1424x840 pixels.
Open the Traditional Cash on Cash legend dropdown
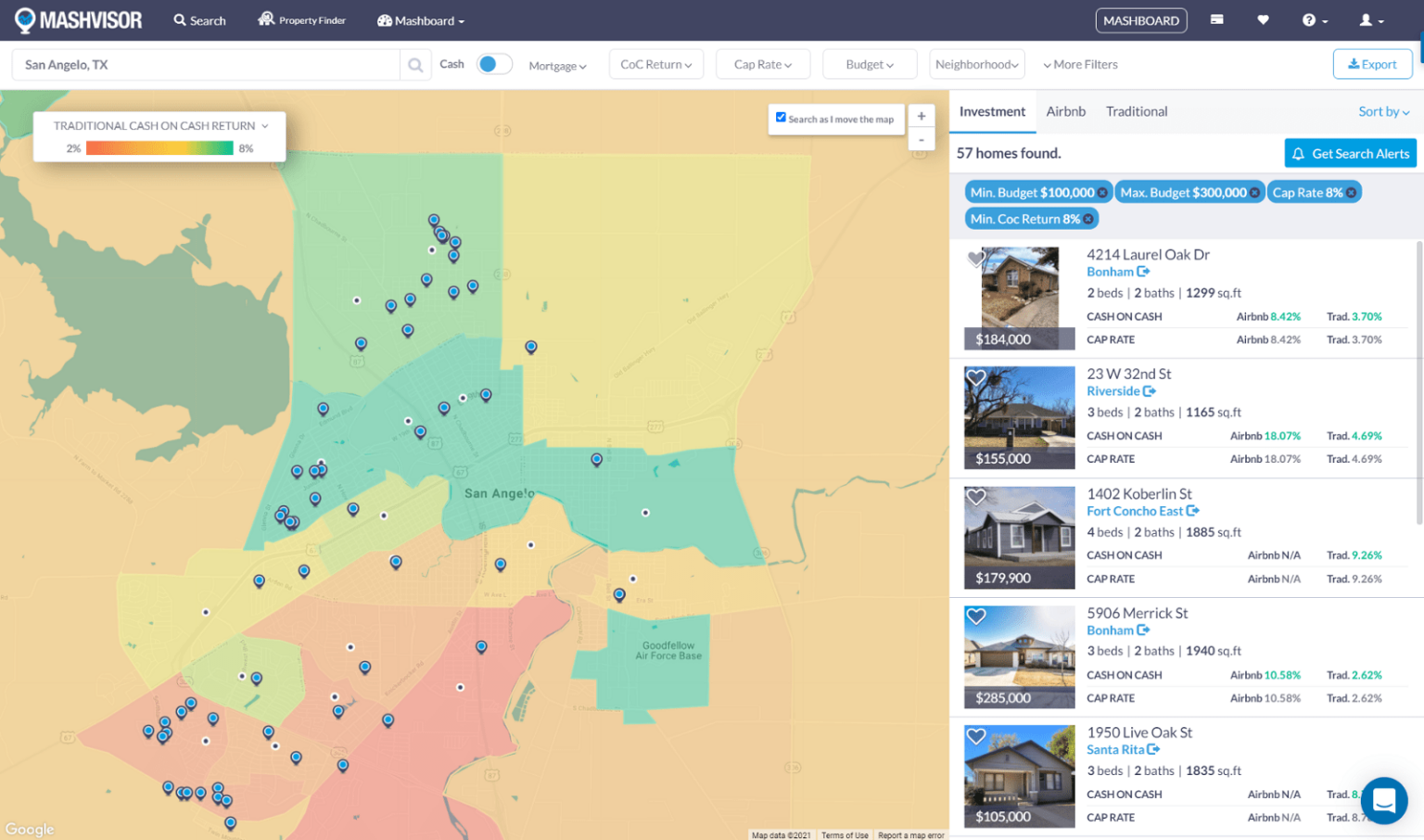tap(159, 125)
